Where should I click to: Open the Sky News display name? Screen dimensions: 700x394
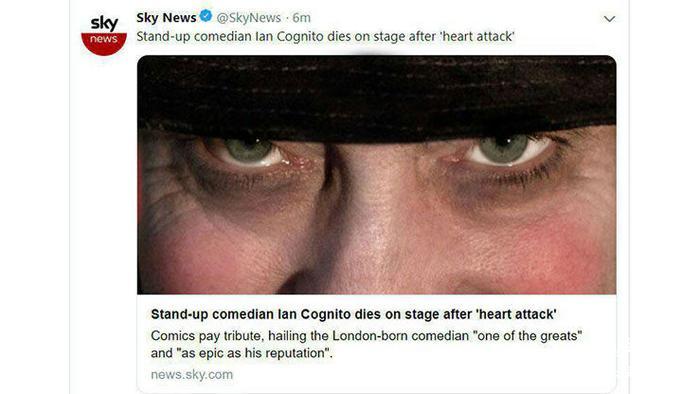166,17
